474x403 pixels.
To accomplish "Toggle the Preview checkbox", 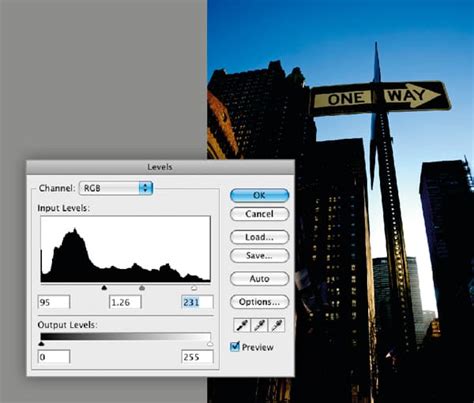I will [235, 347].
